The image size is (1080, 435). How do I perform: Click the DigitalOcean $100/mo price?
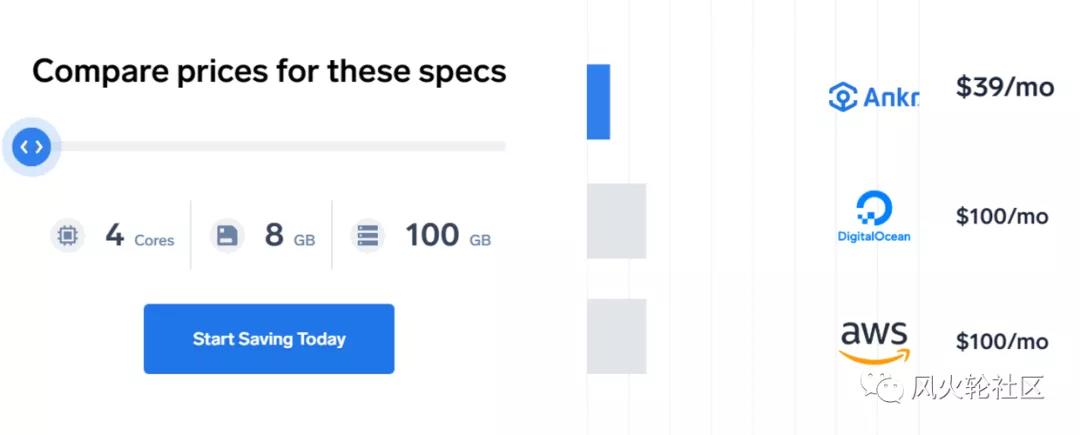tap(1002, 216)
